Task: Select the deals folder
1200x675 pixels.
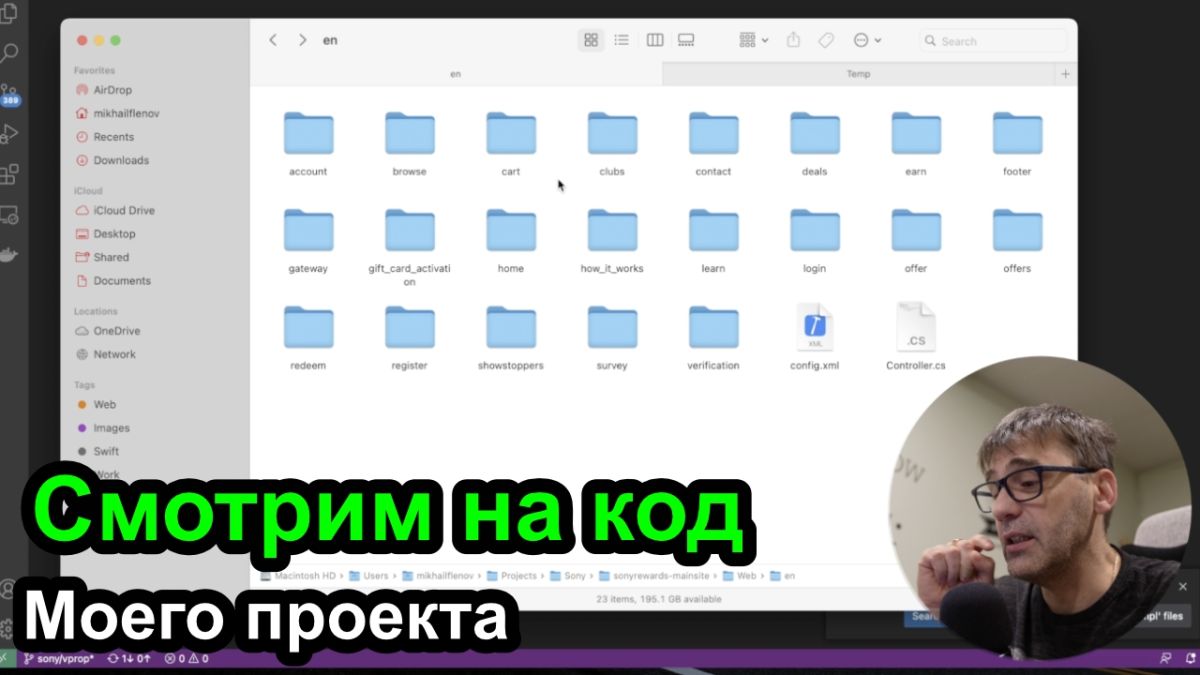Action: tap(815, 134)
